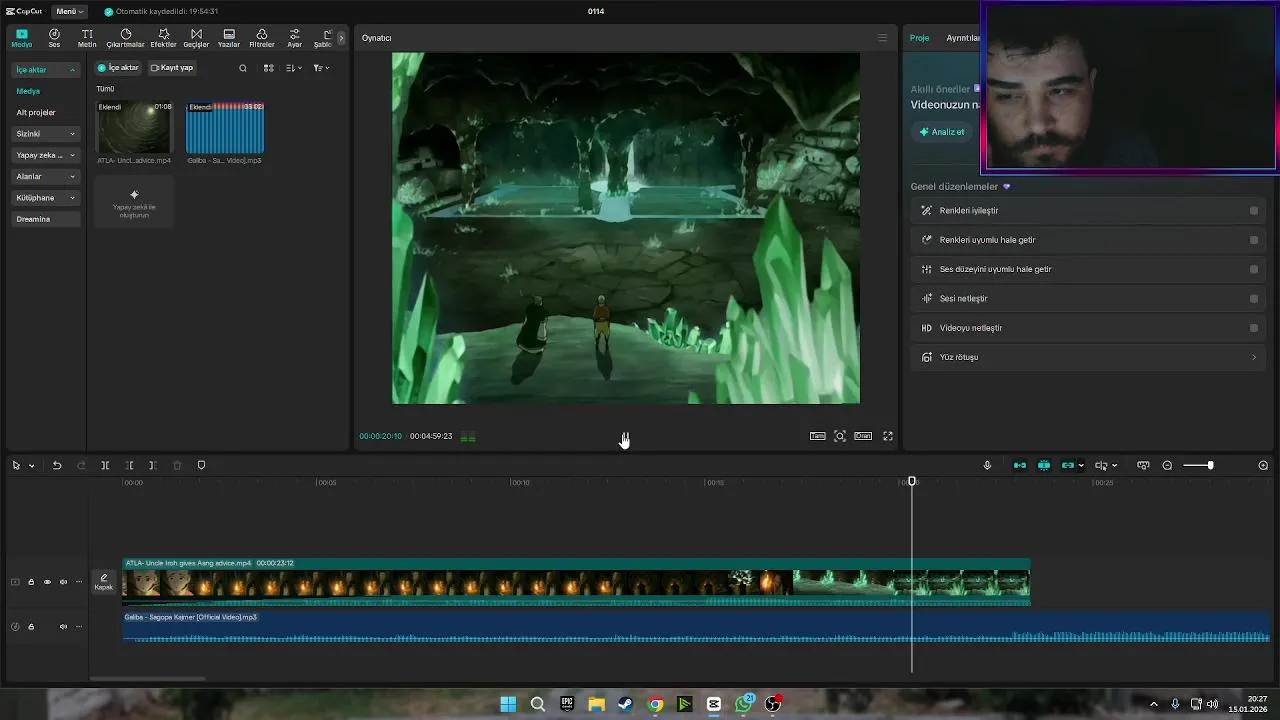
Task: Toggle clip linkage on the timeline
Action: pyautogui.click(x=1068, y=466)
